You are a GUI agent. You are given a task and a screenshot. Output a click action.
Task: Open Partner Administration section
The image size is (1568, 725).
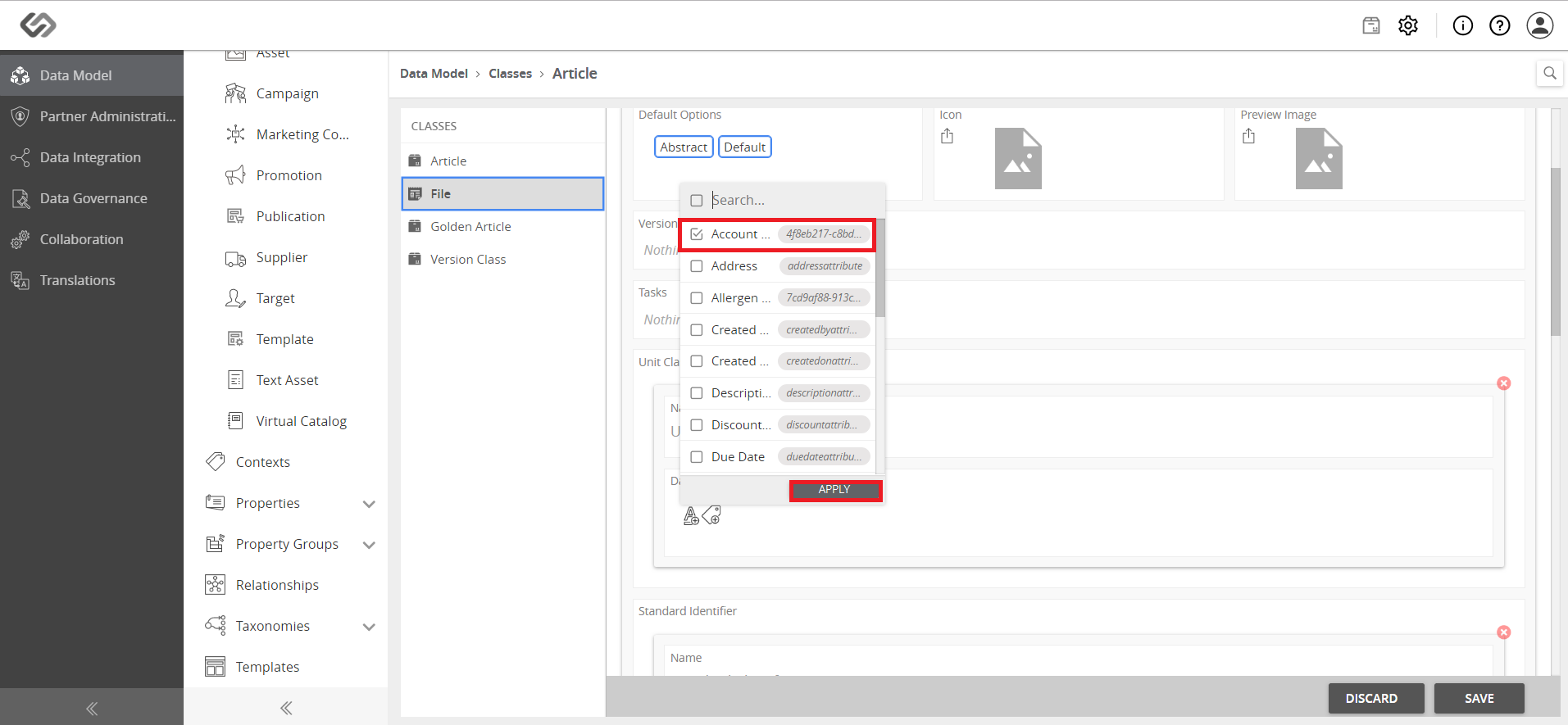coord(92,116)
